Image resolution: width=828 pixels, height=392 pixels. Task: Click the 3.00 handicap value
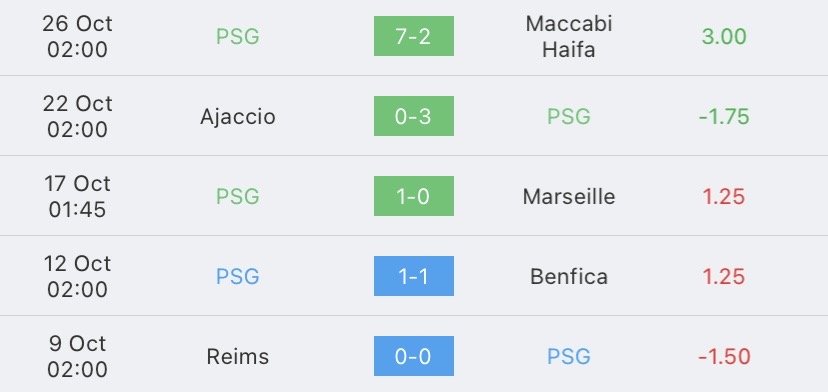[724, 36]
